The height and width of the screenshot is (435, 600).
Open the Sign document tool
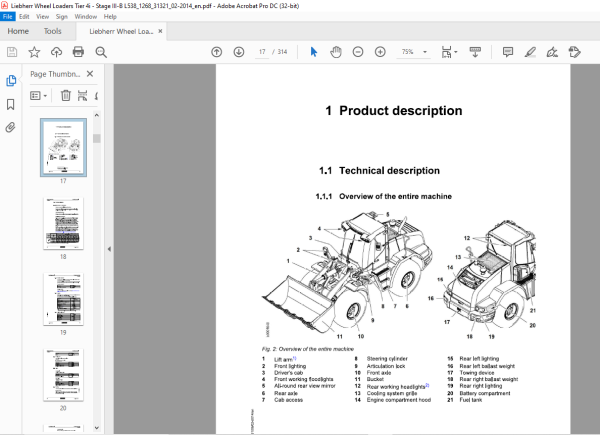point(552,52)
